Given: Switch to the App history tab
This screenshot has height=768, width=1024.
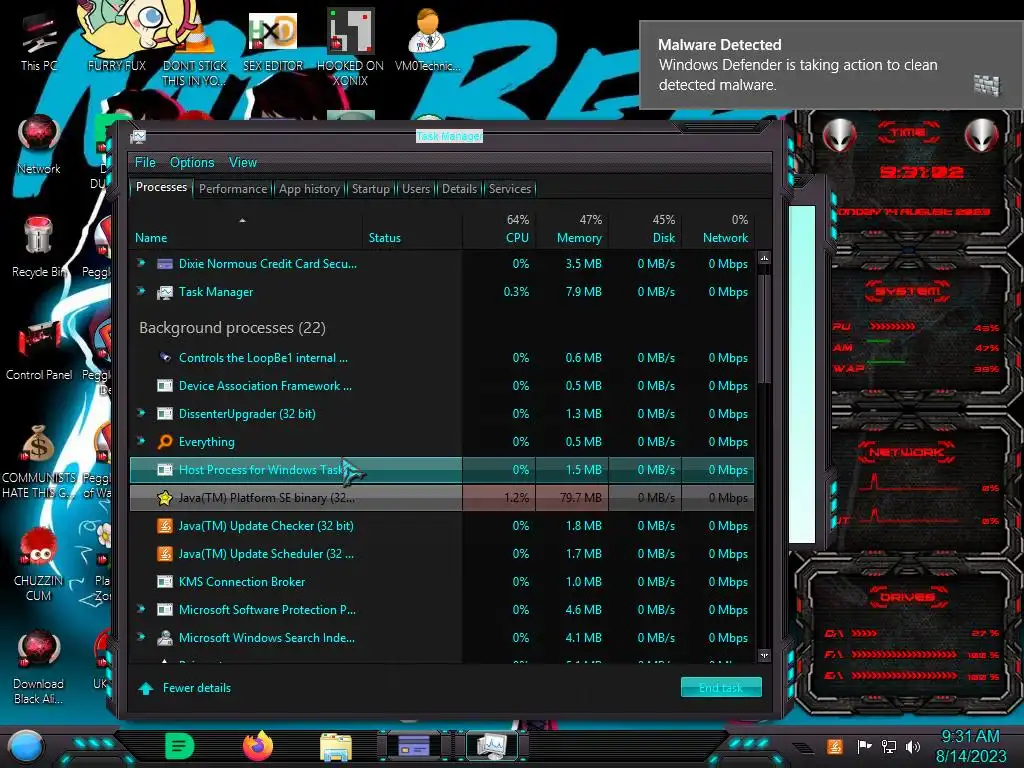Looking at the screenshot, I should 310,189.
